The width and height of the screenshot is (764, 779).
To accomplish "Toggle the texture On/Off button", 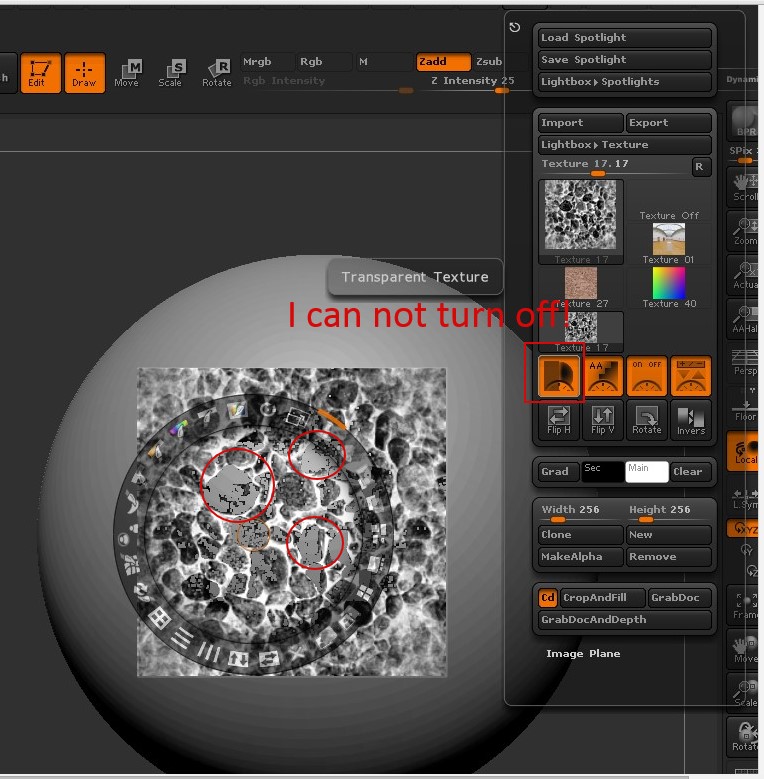I will pyautogui.click(x=647, y=376).
